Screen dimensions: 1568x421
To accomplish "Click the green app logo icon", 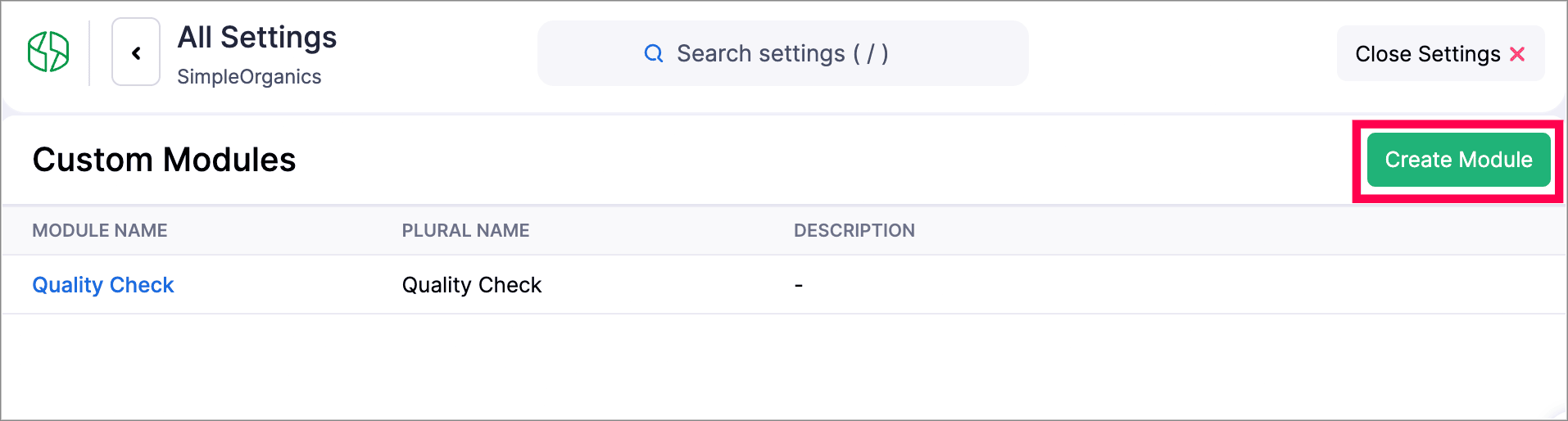I will (48, 52).
